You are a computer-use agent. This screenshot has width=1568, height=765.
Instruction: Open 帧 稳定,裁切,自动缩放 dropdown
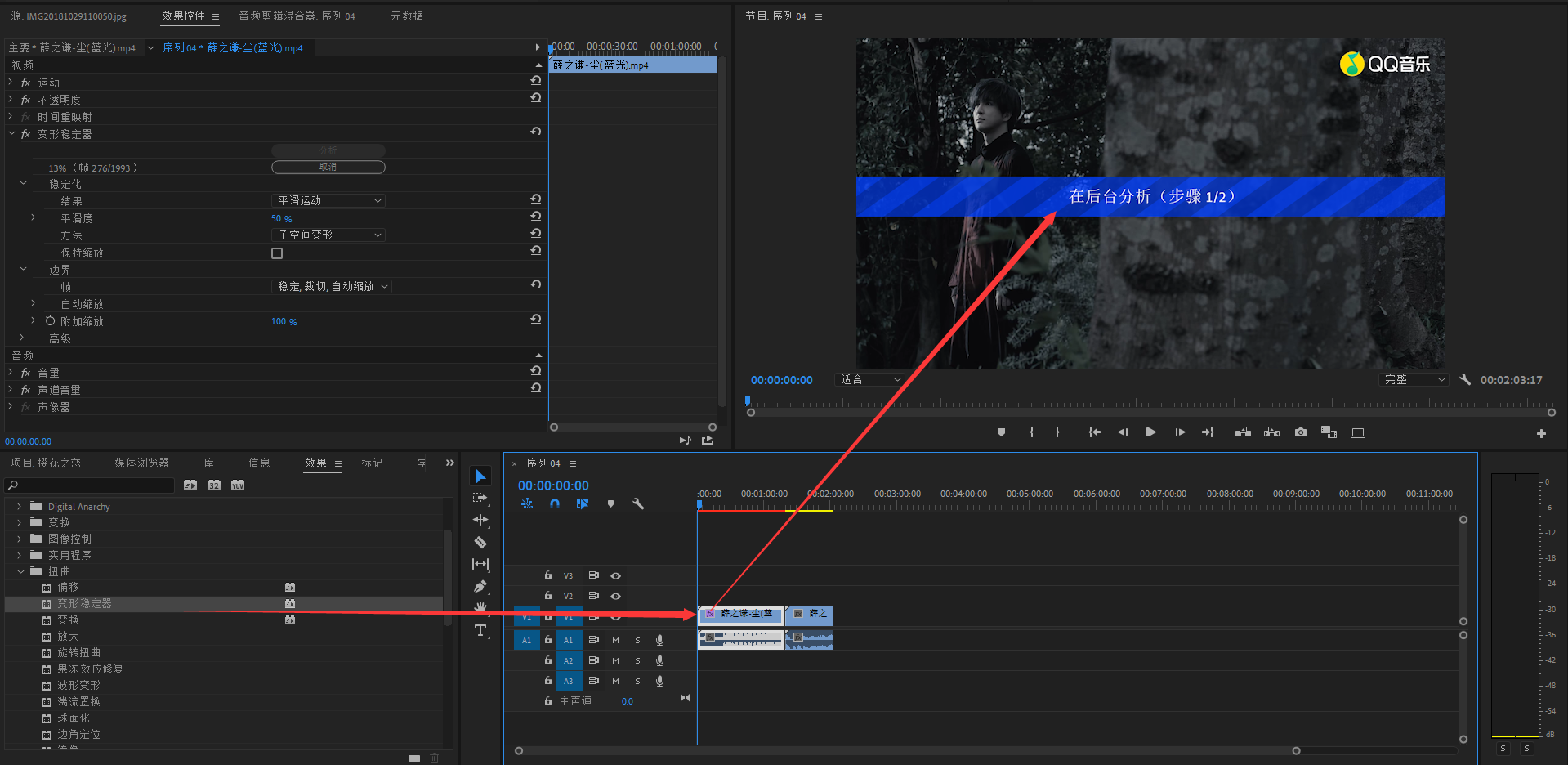point(332,286)
